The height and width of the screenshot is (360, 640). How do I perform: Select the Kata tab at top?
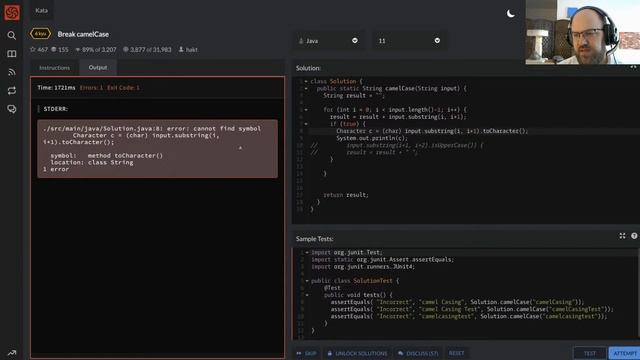click(x=42, y=10)
